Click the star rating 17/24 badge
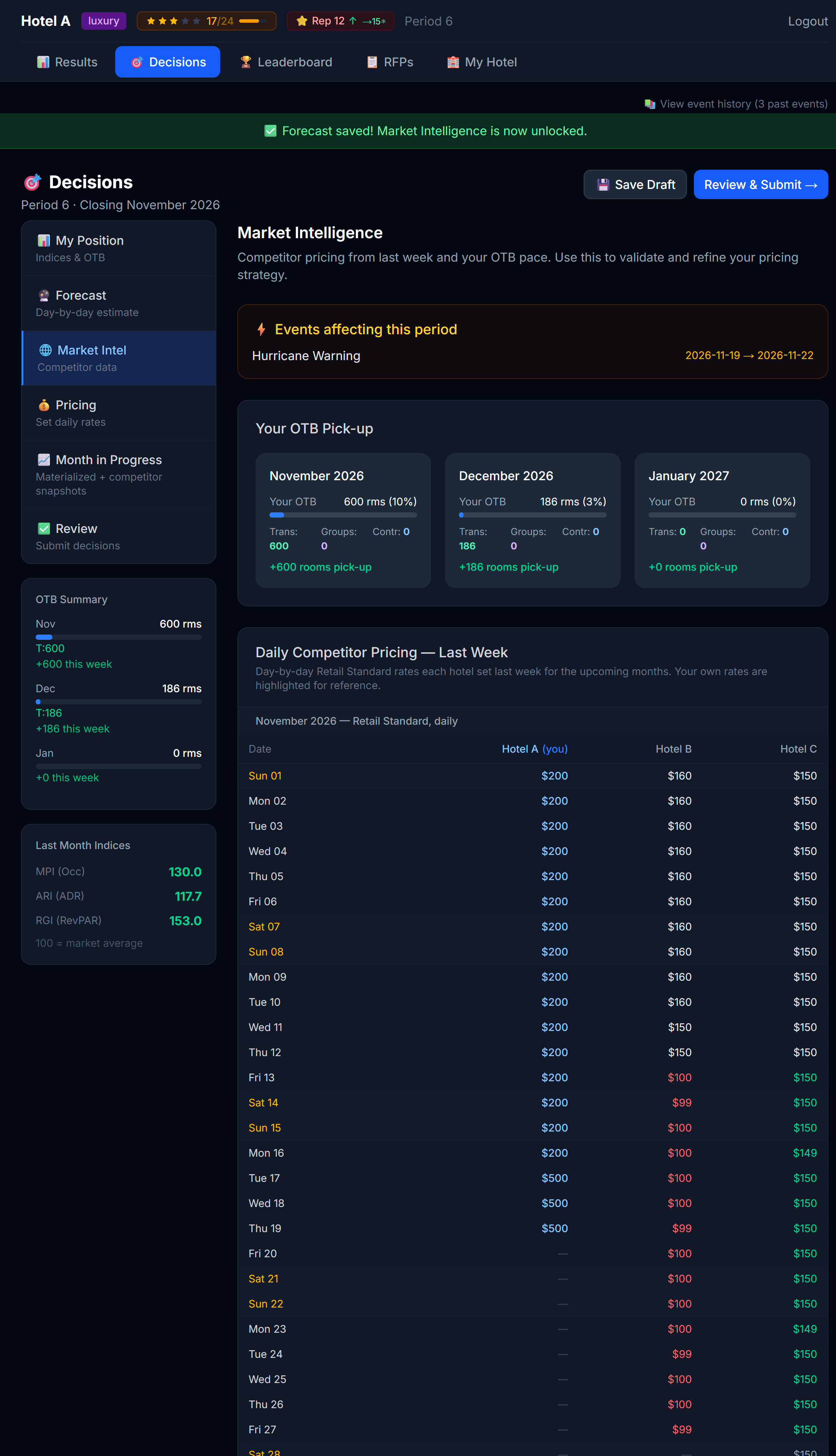The image size is (836, 1456). pos(206,21)
